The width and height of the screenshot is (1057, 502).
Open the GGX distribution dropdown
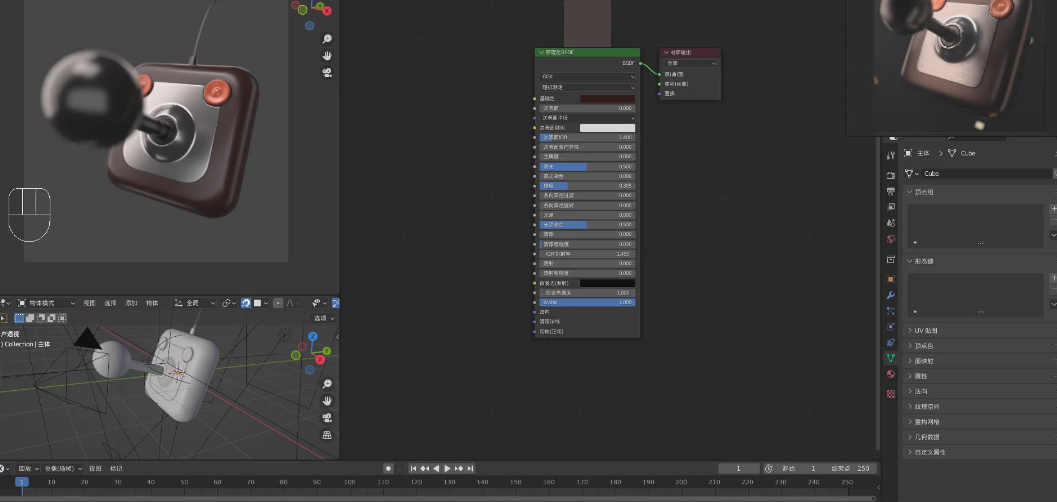pyautogui.click(x=587, y=76)
